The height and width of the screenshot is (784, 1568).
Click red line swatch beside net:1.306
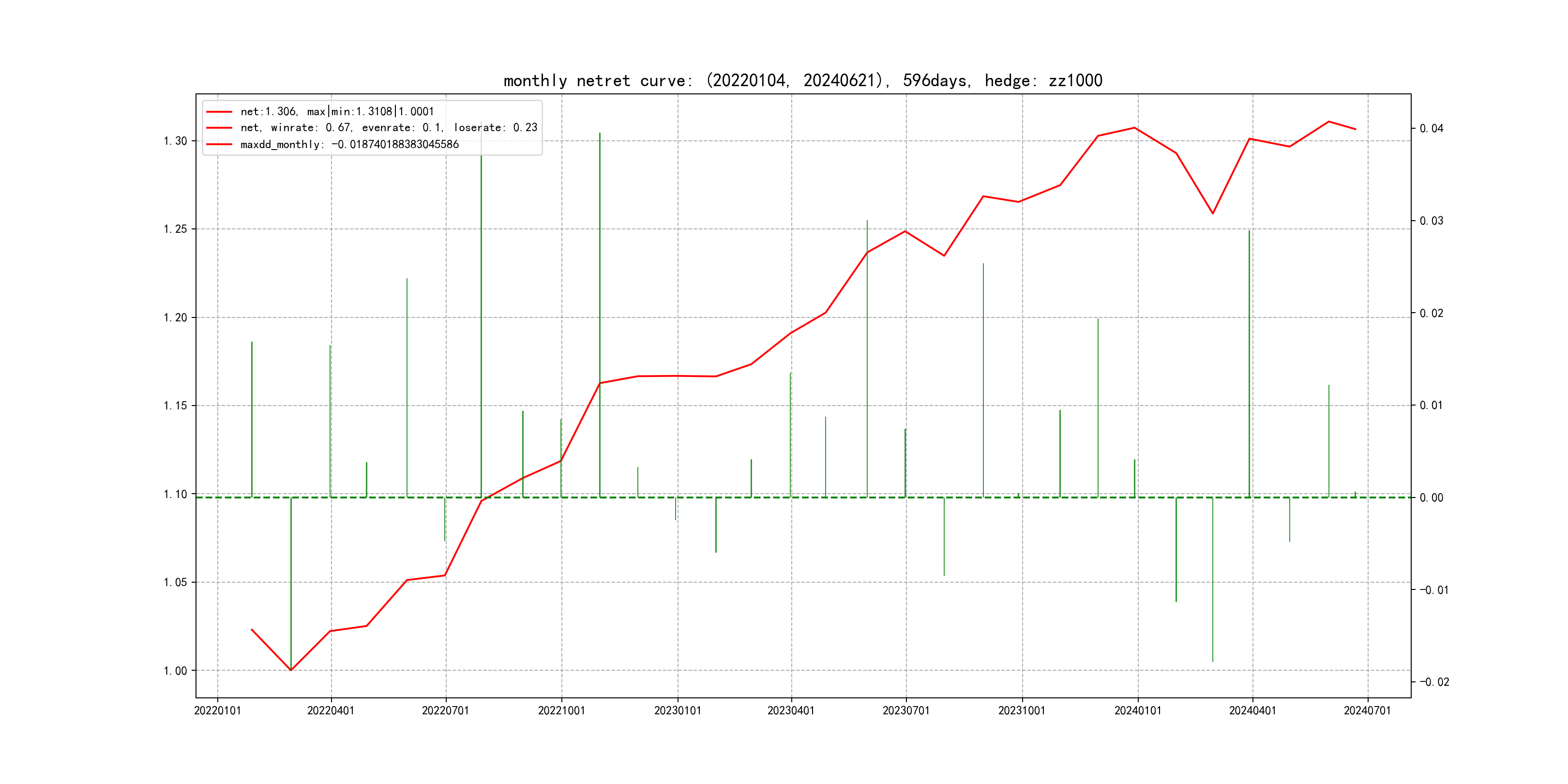click(219, 112)
